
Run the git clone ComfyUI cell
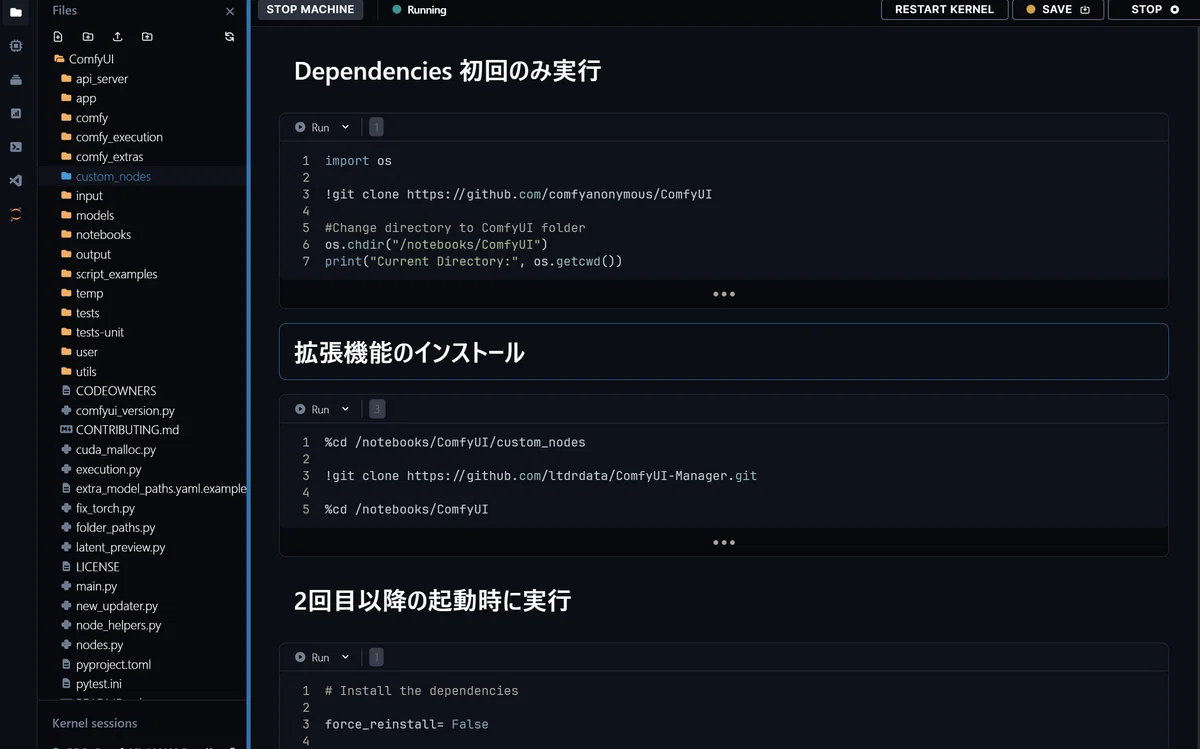[x=311, y=127]
